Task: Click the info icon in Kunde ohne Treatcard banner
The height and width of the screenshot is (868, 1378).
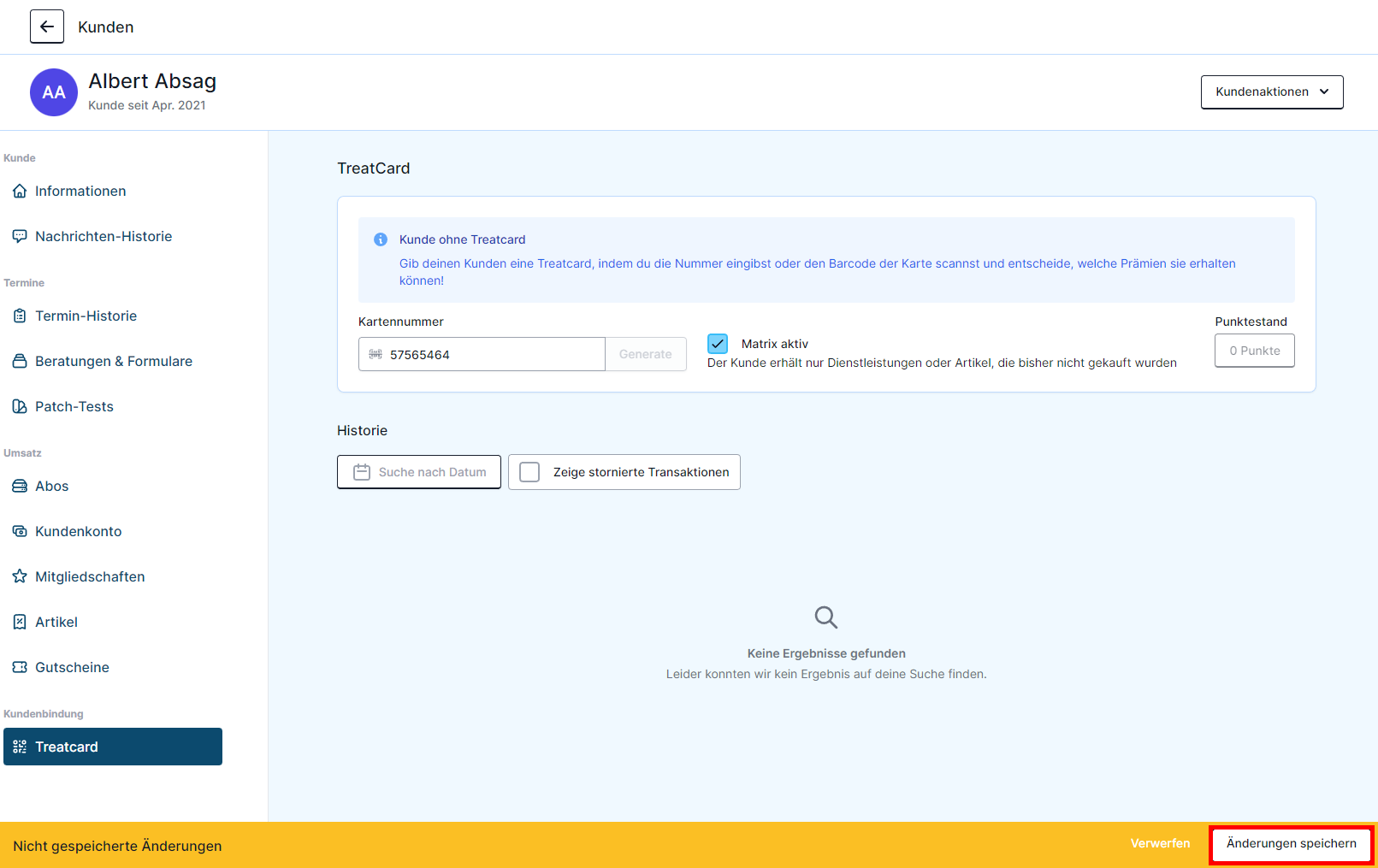Action: click(x=381, y=239)
